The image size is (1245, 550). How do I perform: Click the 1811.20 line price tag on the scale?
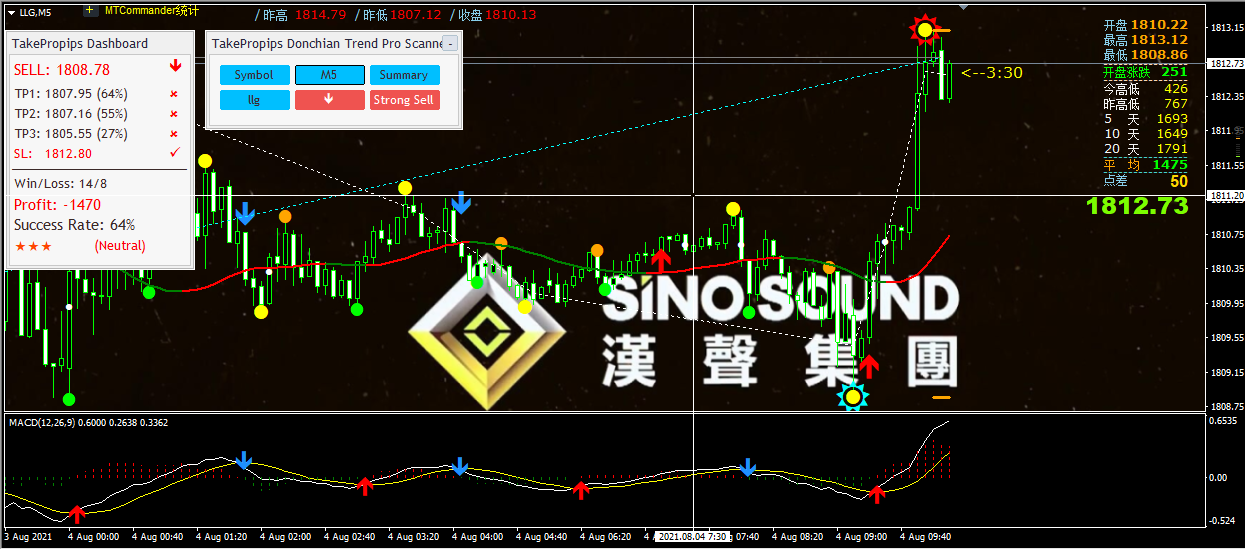1225,195
